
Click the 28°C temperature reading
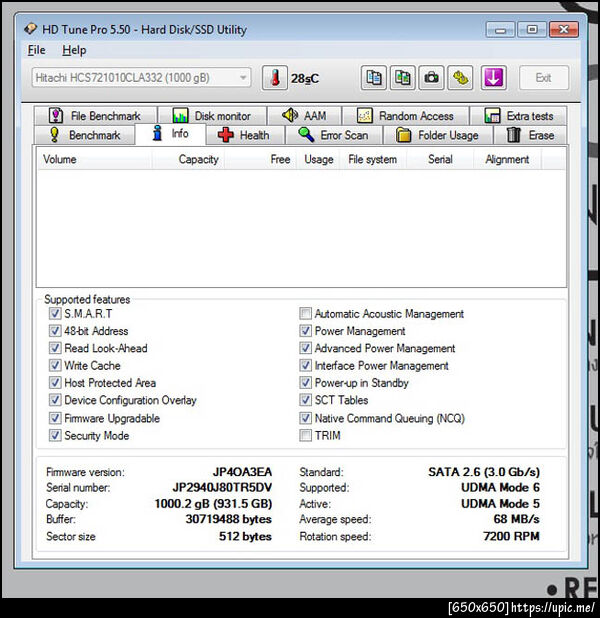(x=305, y=79)
